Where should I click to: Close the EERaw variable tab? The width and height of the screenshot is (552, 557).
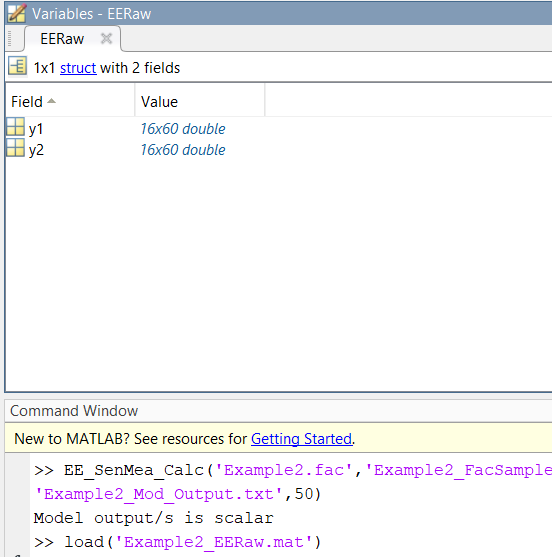[106, 38]
